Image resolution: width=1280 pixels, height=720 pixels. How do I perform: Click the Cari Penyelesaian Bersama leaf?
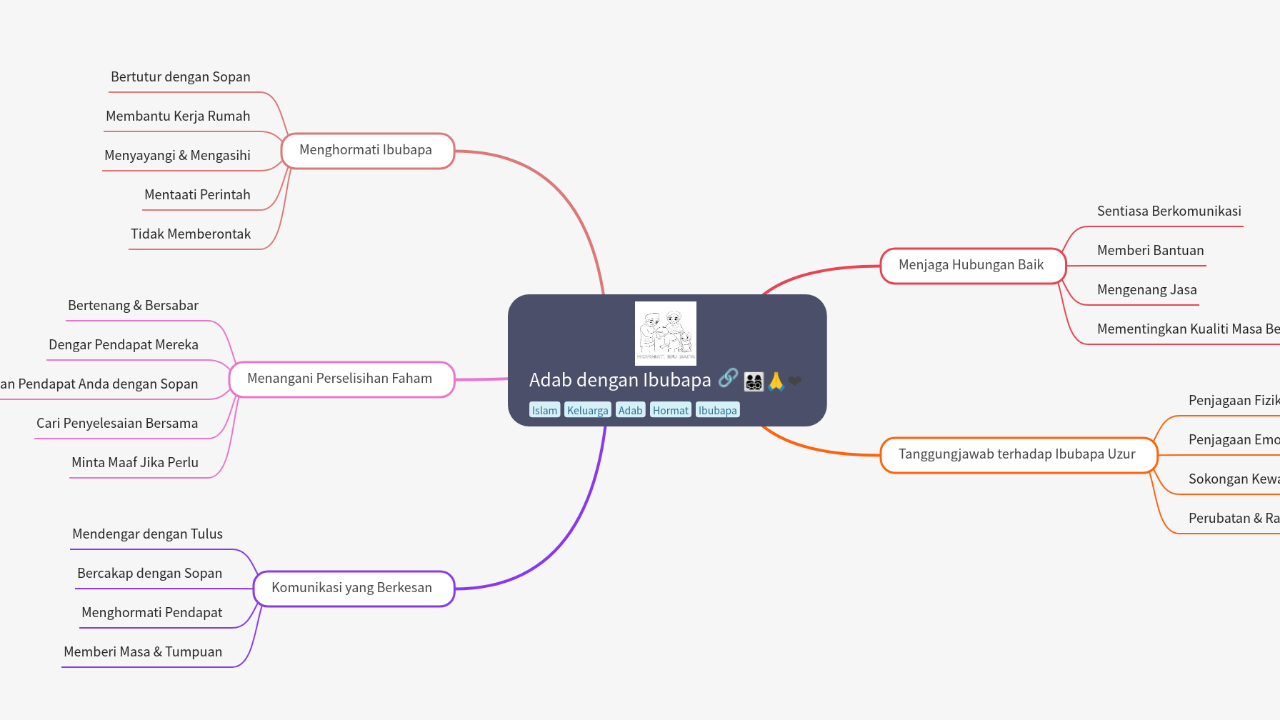[117, 423]
